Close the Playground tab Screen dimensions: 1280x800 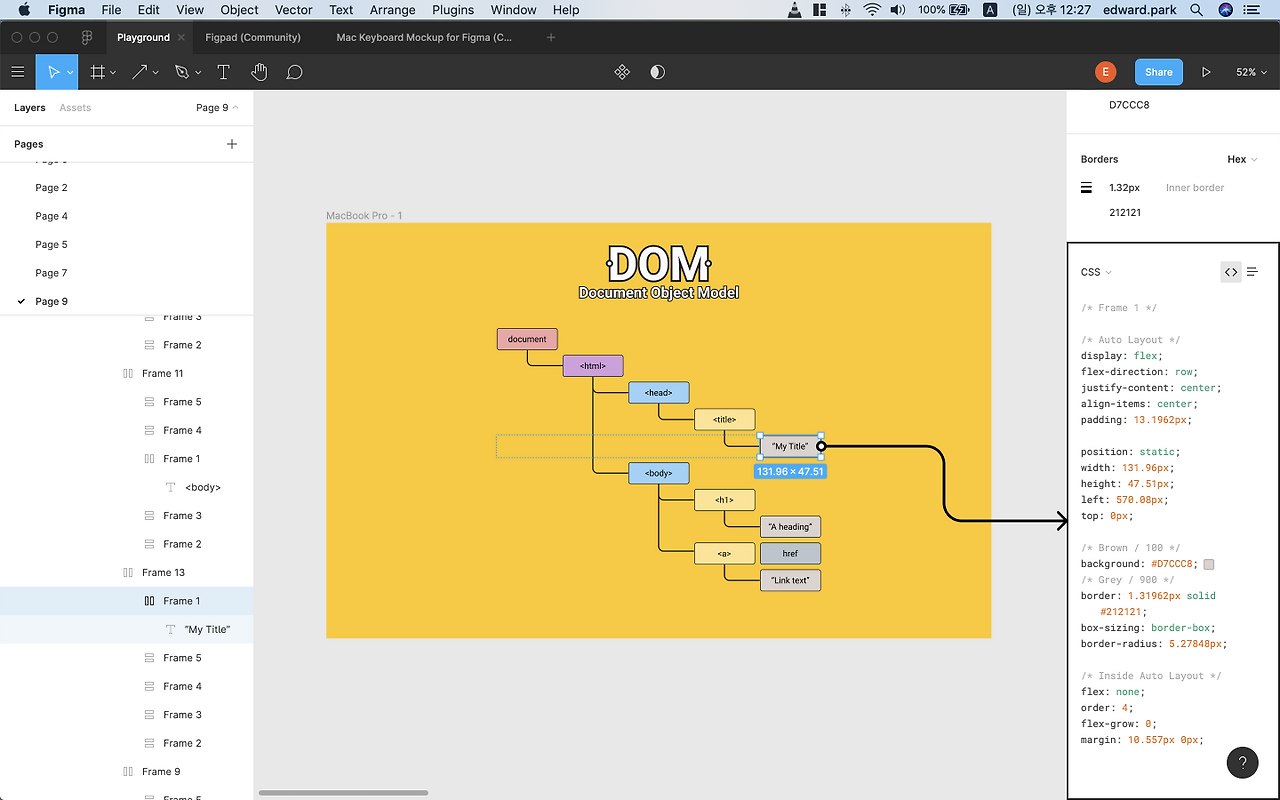pos(181,37)
